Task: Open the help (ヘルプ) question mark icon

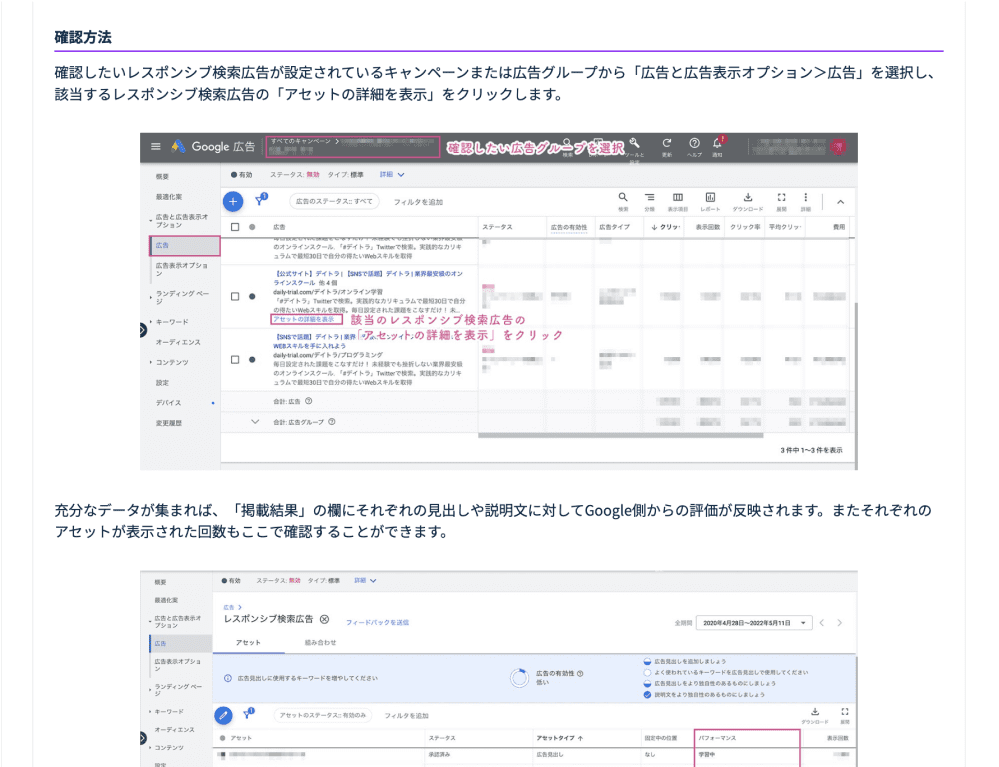Action: 694,145
